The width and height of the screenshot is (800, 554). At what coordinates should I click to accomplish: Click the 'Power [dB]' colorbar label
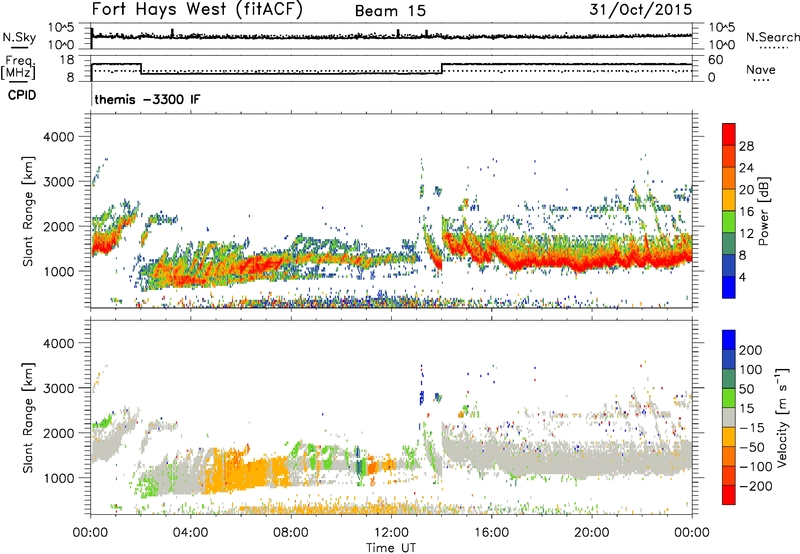pos(764,211)
